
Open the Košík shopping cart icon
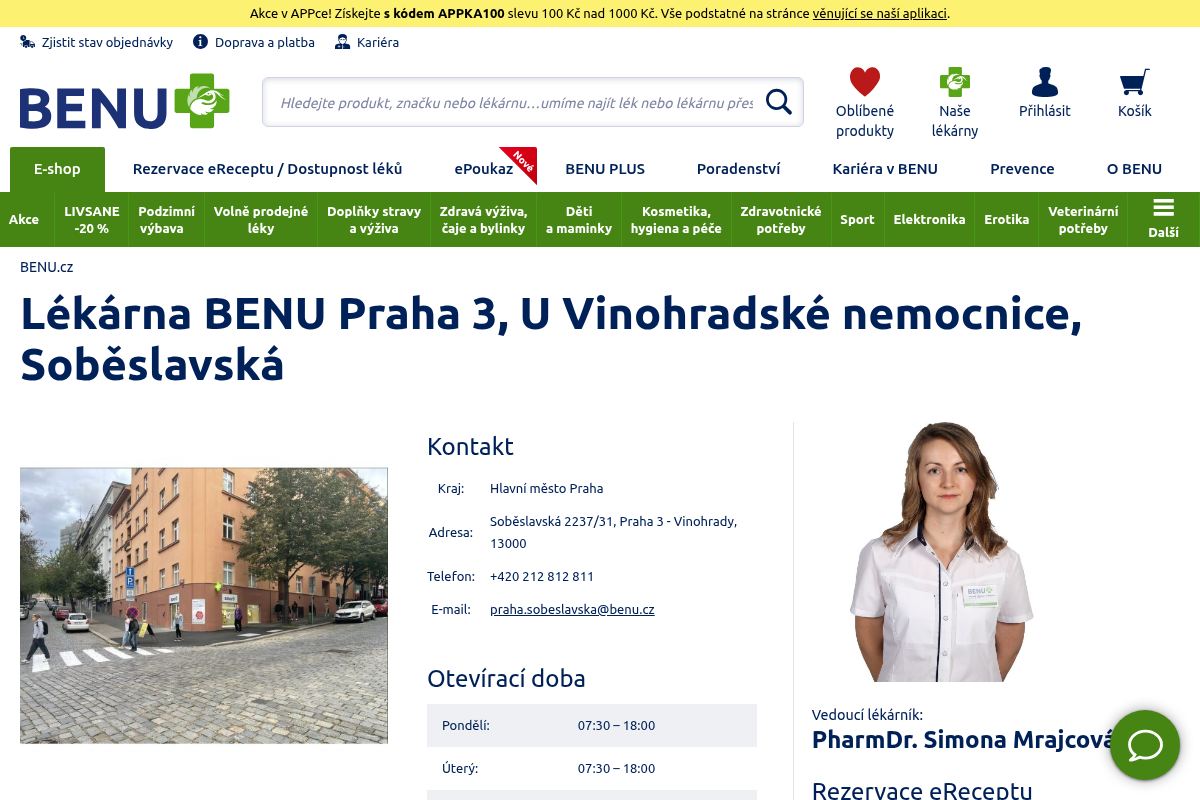coord(1134,81)
